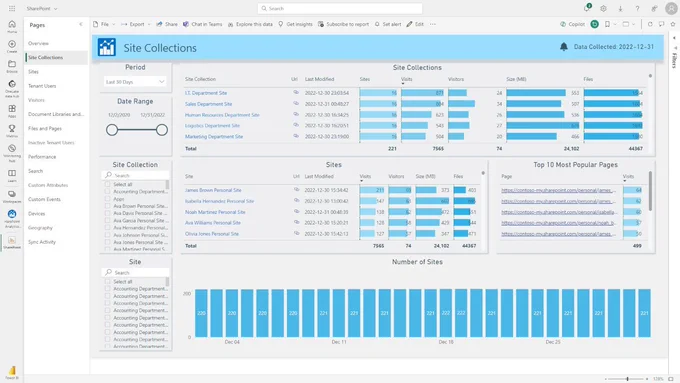Check Select all in Site filter
The height and width of the screenshot is (383, 680).
pyautogui.click(x=108, y=282)
